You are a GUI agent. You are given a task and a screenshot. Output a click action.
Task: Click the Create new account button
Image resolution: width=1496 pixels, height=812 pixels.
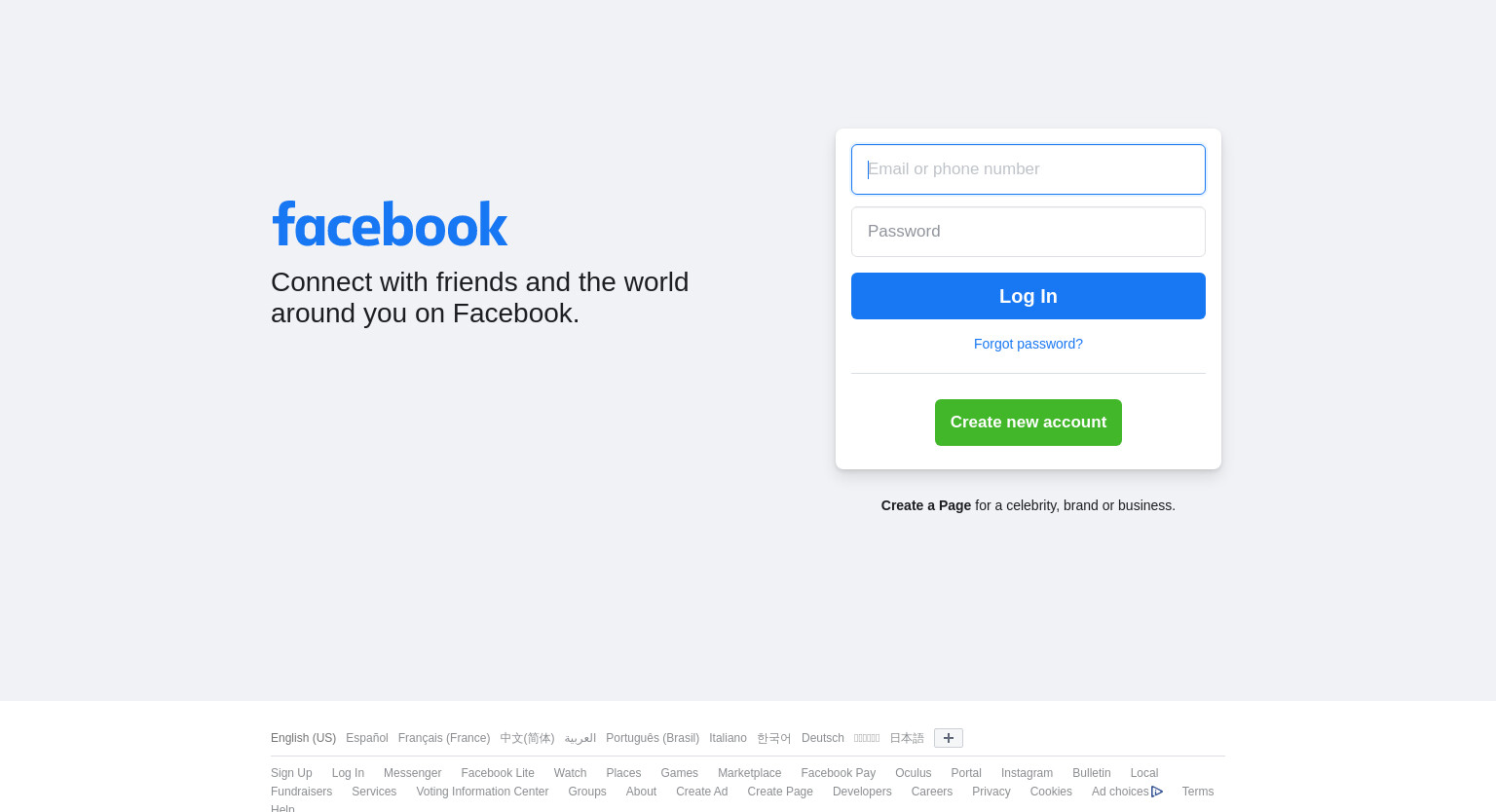tap(1028, 423)
